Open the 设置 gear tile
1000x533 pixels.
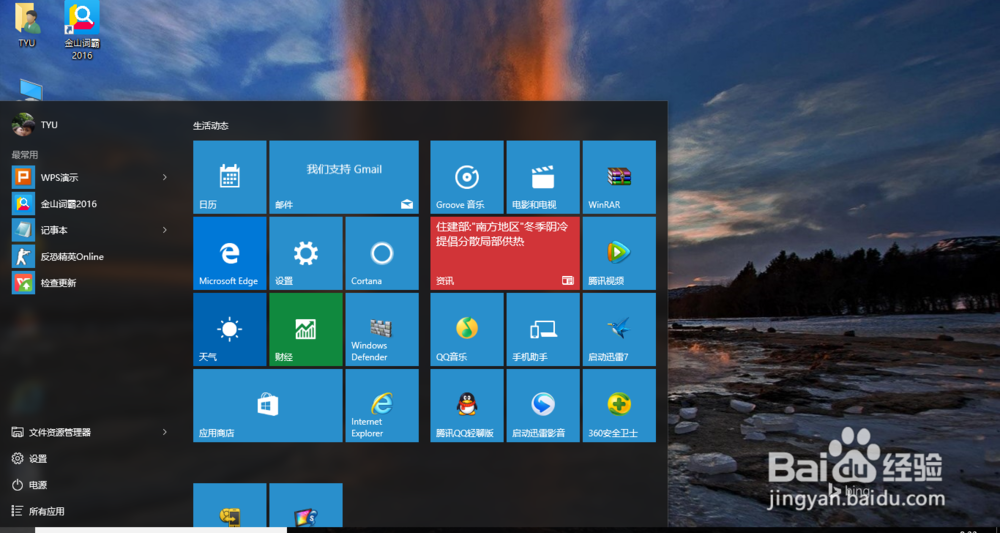305,253
